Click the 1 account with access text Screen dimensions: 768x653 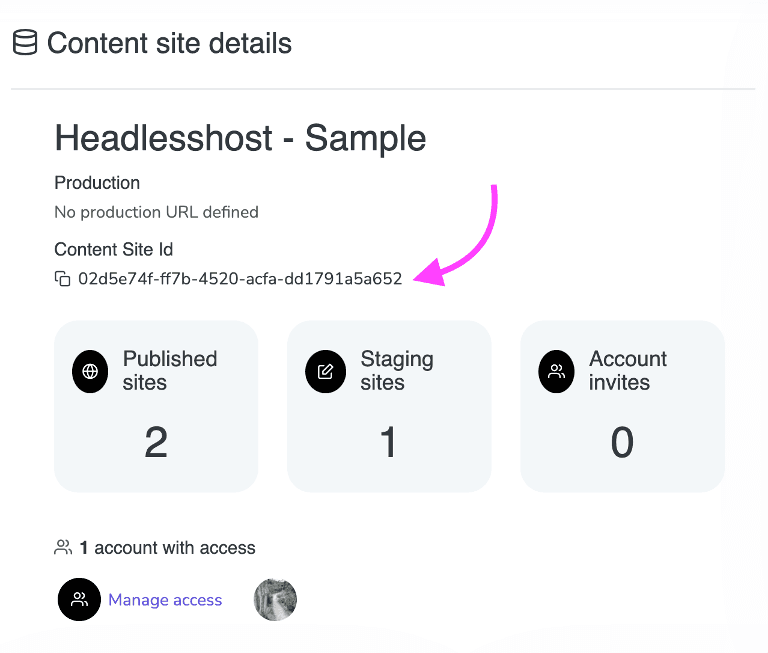click(167, 548)
